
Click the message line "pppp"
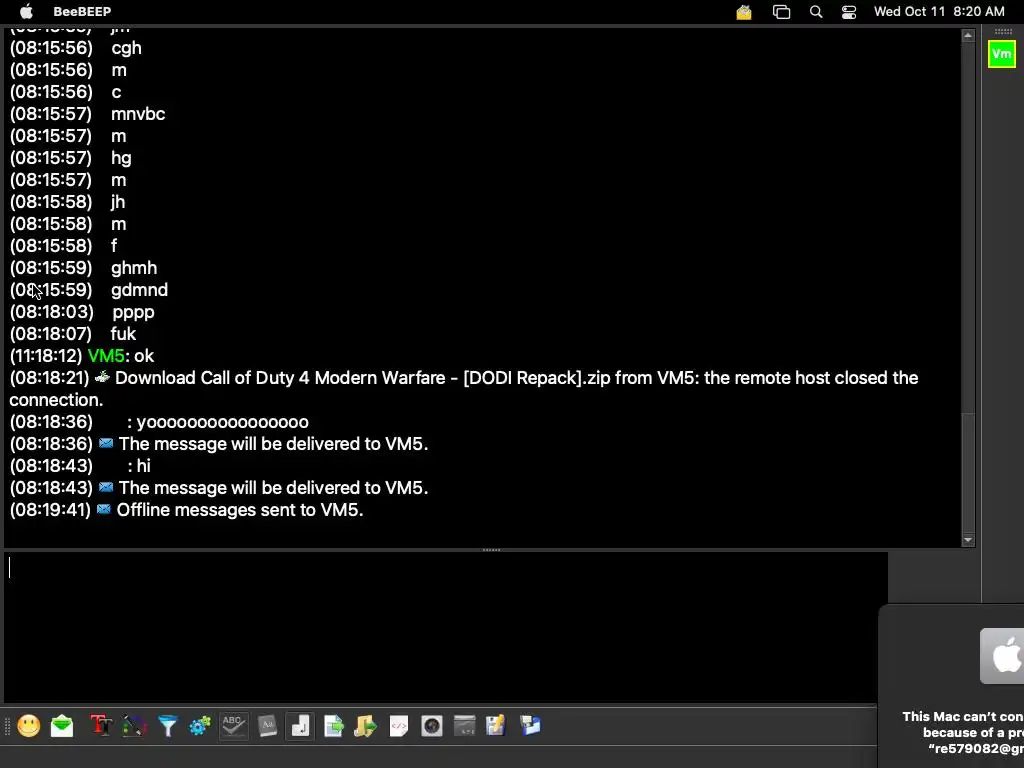point(133,312)
